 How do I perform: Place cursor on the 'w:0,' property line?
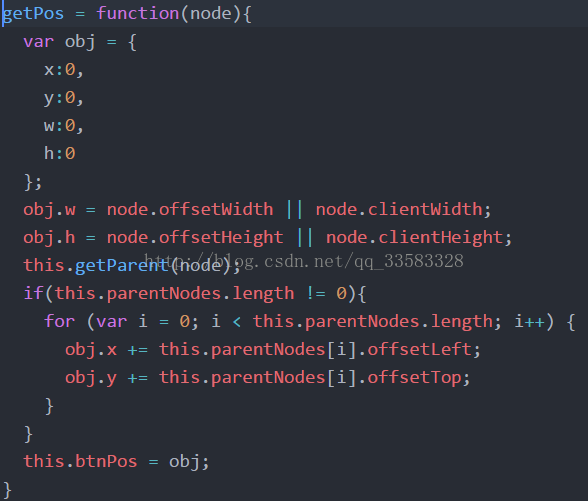click(63, 126)
